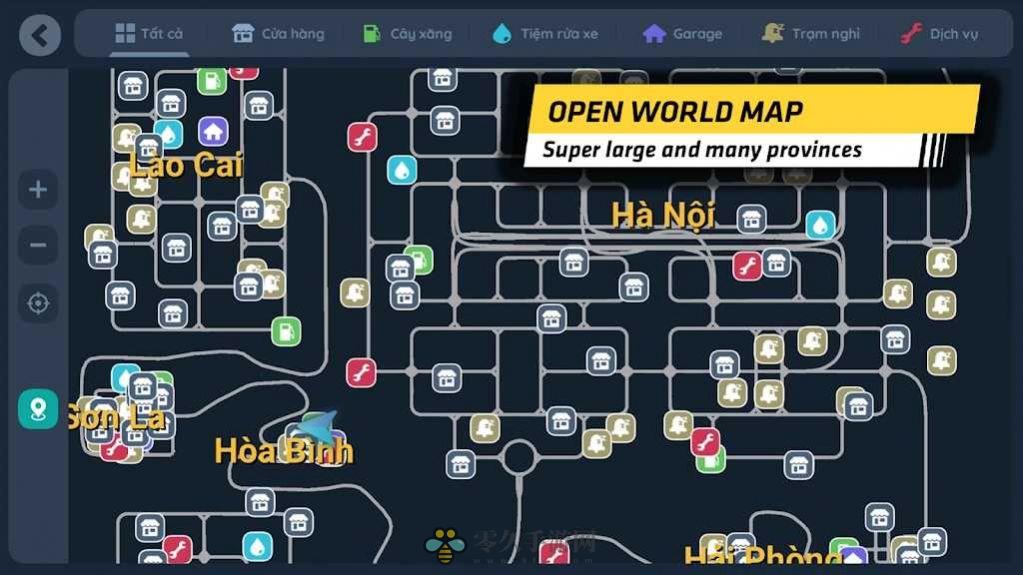The width and height of the screenshot is (1023, 575).
Task: Select the purple garage icon above Lào Cai
Action: [x=212, y=131]
